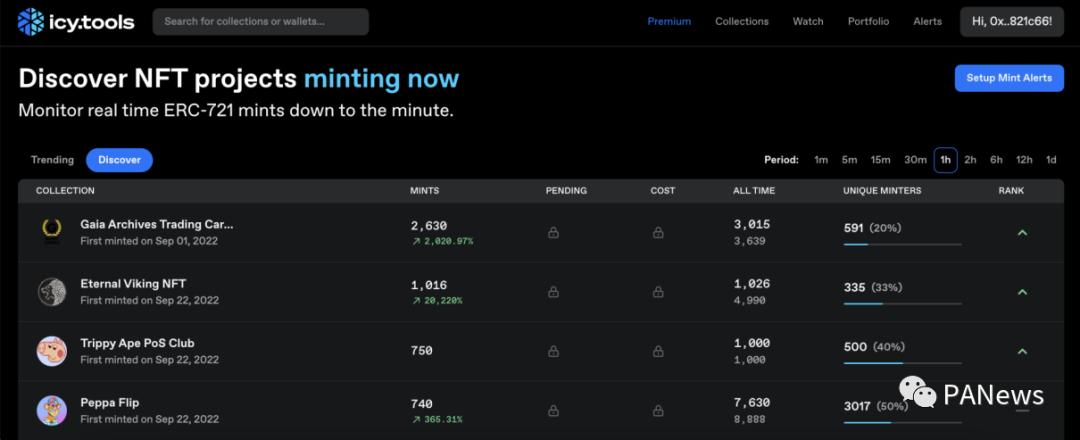Open the Eternal Viking NFT avatar

pyautogui.click(x=52, y=292)
